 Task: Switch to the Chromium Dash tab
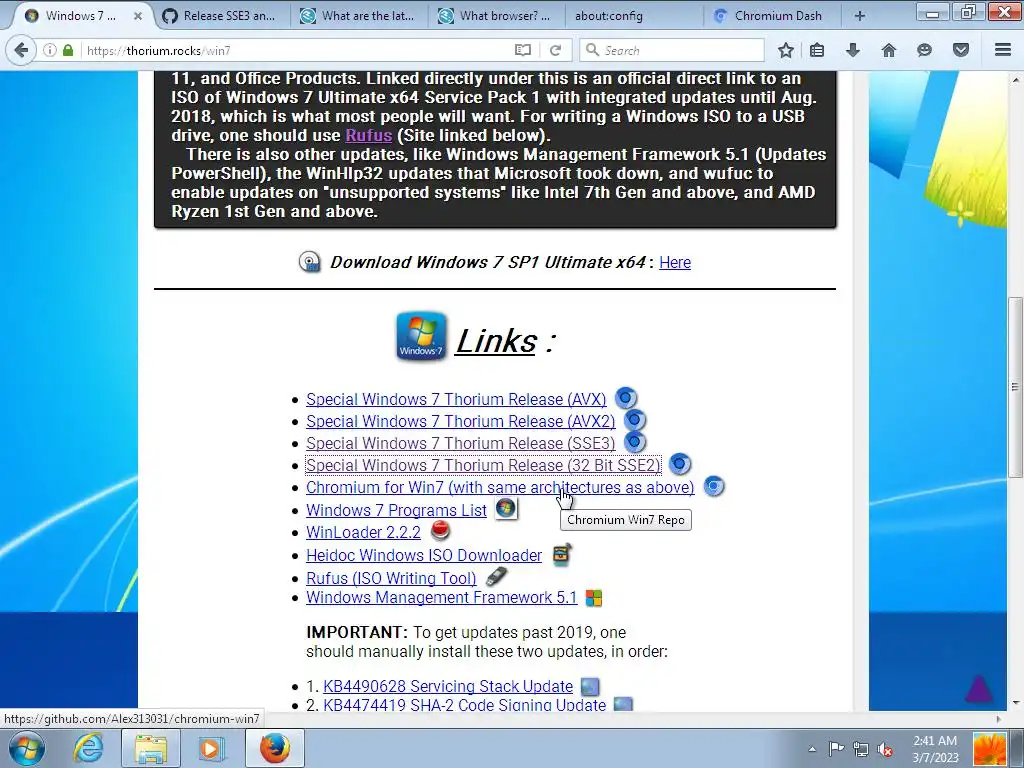pyautogui.click(x=771, y=16)
